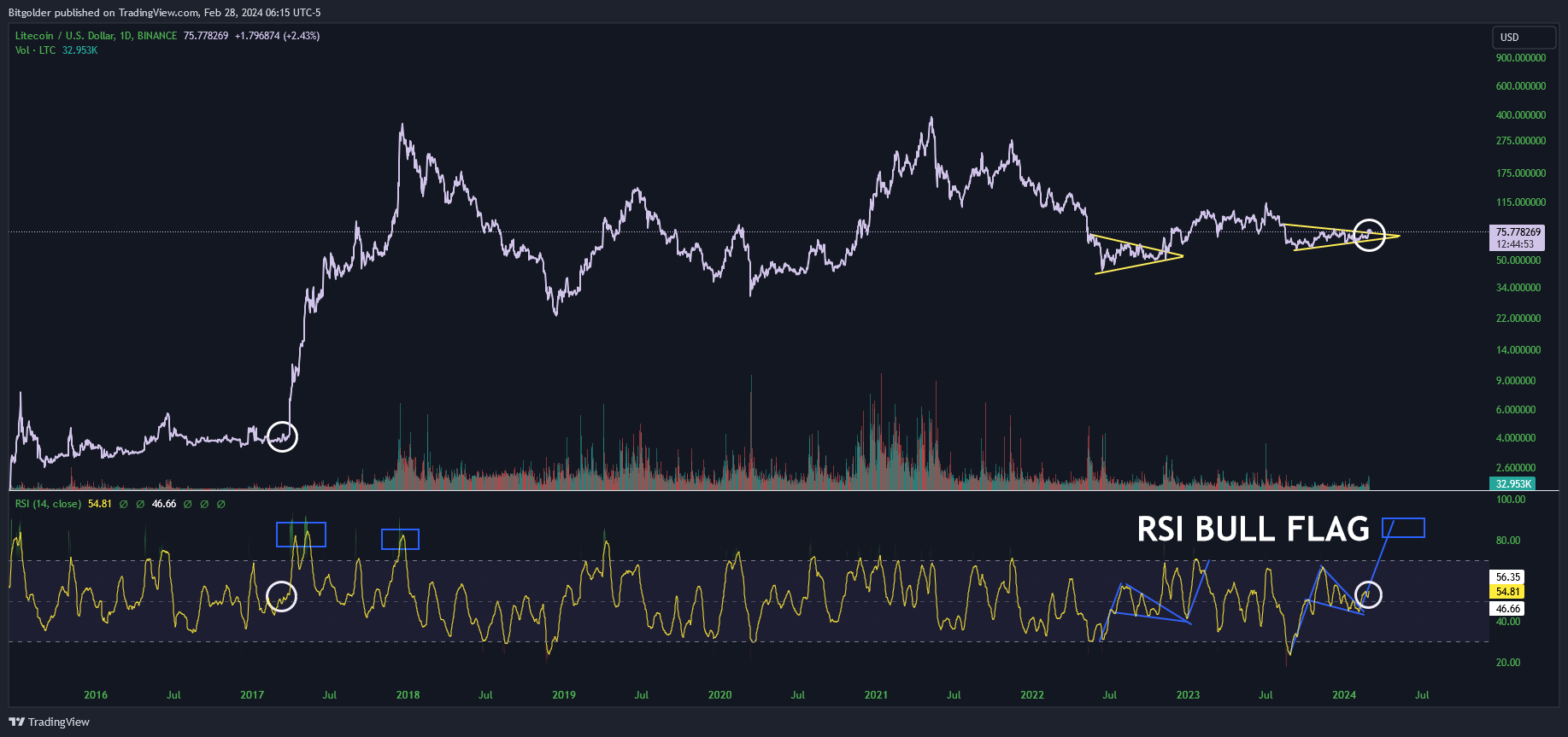Click the 400.000000 price axis label

pyautogui.click(x=1521, y=115)
